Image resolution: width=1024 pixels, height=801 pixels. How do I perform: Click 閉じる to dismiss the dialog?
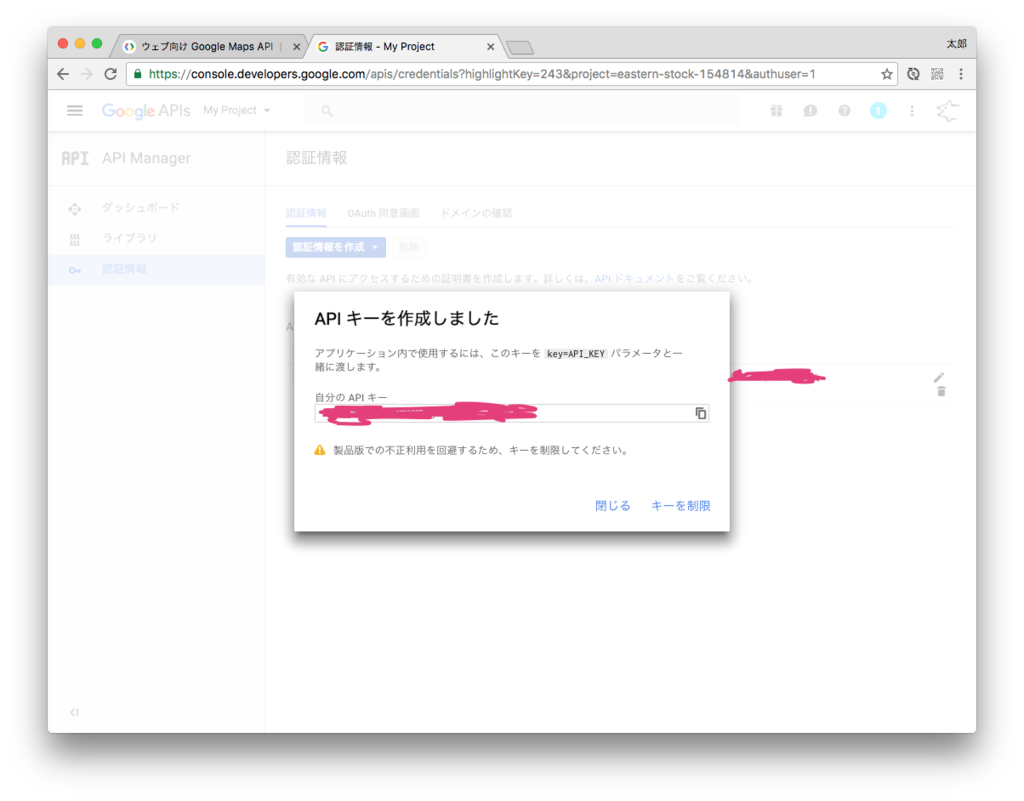pyautogui.click(x=612, y=505)
